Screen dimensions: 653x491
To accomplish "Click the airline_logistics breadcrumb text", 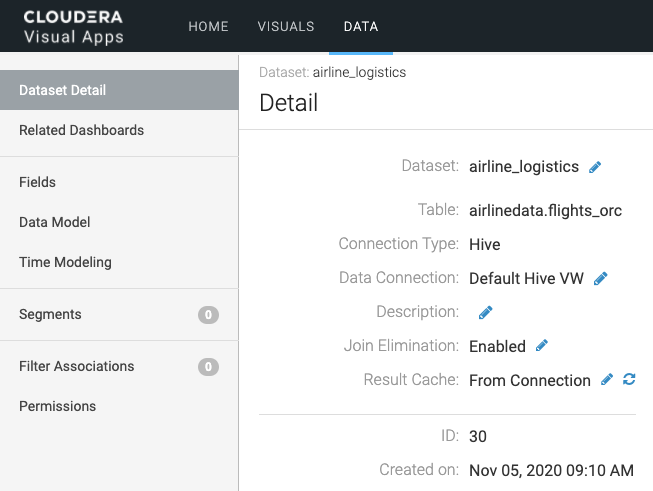I will [x=359, y=72].
